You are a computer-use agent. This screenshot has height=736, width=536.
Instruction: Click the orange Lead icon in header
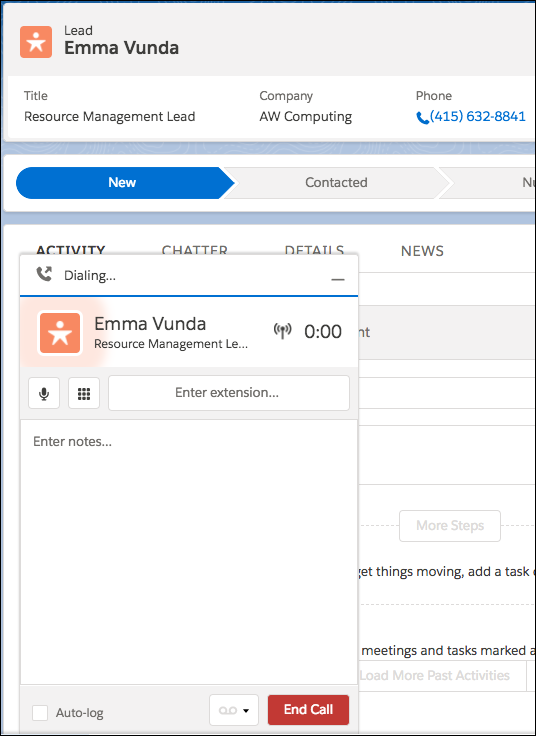[x=36, y=42]
